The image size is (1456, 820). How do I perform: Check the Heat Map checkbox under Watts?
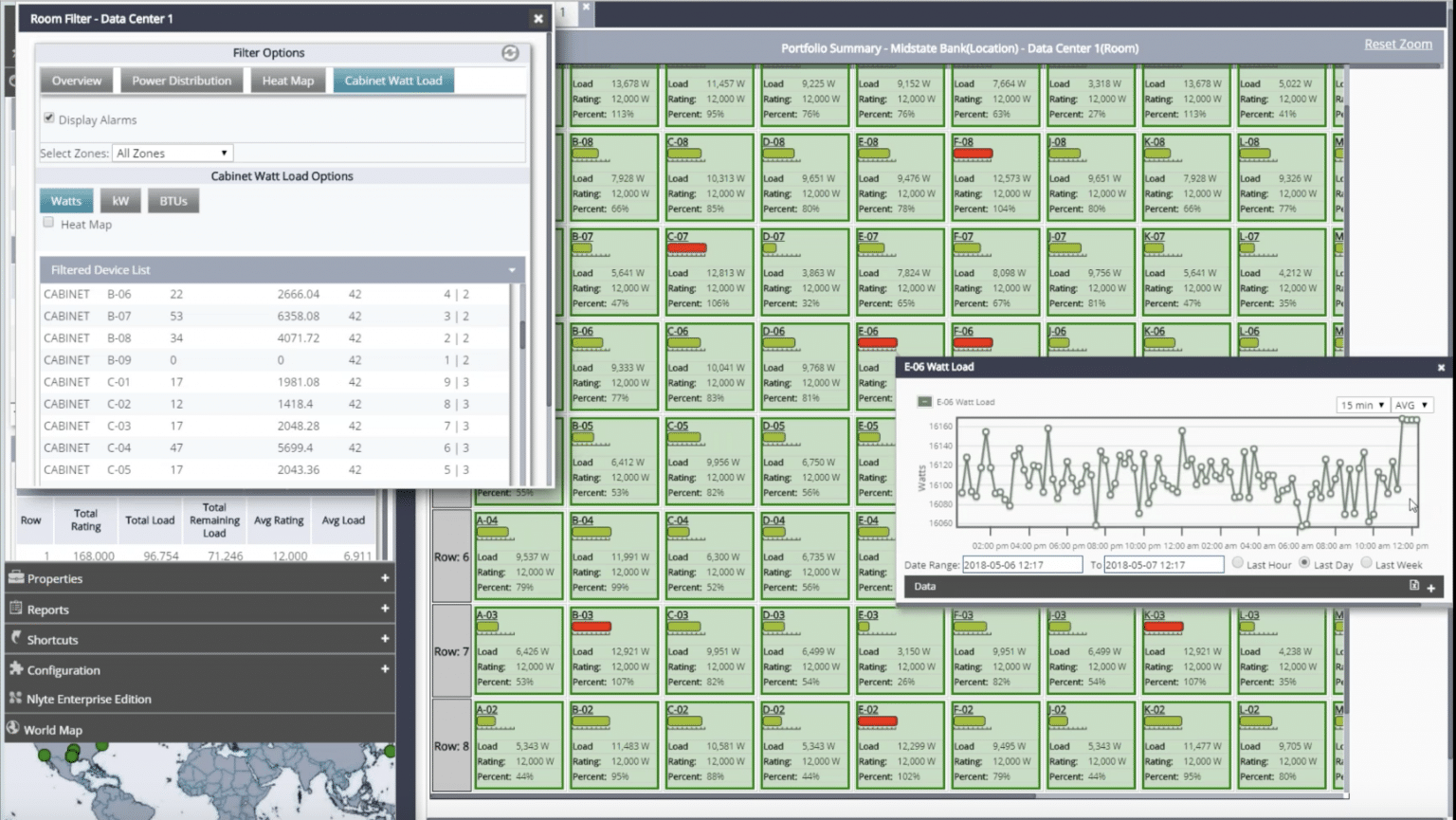(x=48, y=221)
